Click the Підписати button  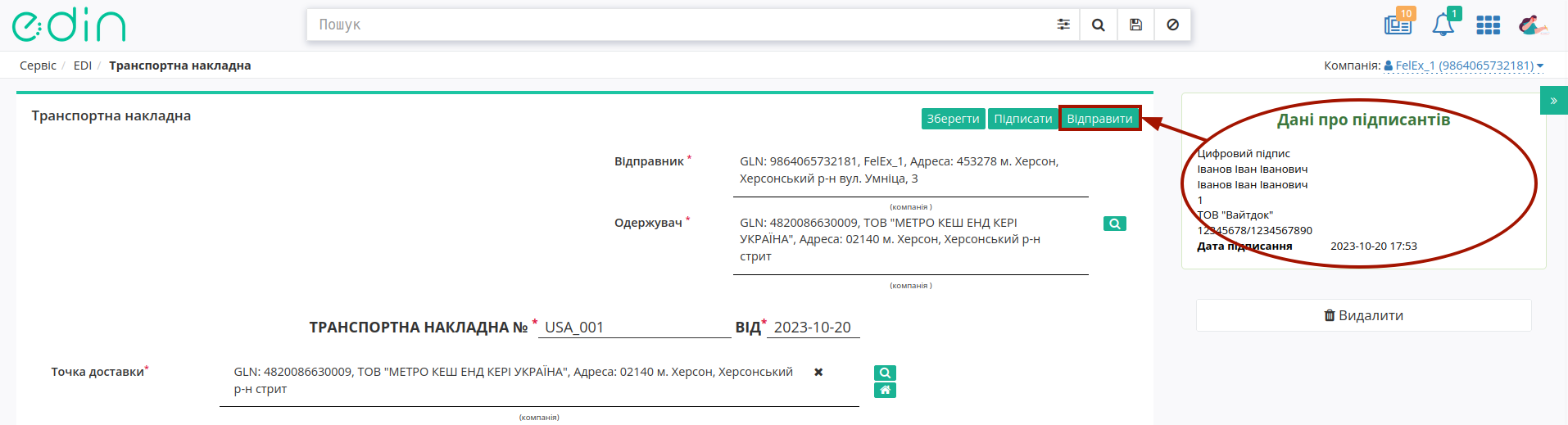[x=1022, y=119]
